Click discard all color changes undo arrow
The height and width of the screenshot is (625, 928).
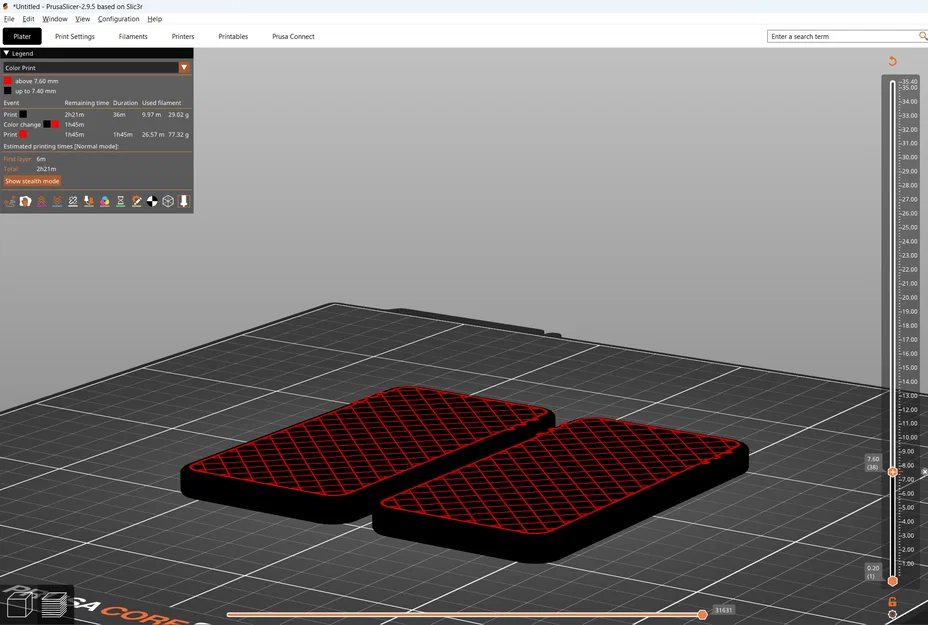[892, 61]
